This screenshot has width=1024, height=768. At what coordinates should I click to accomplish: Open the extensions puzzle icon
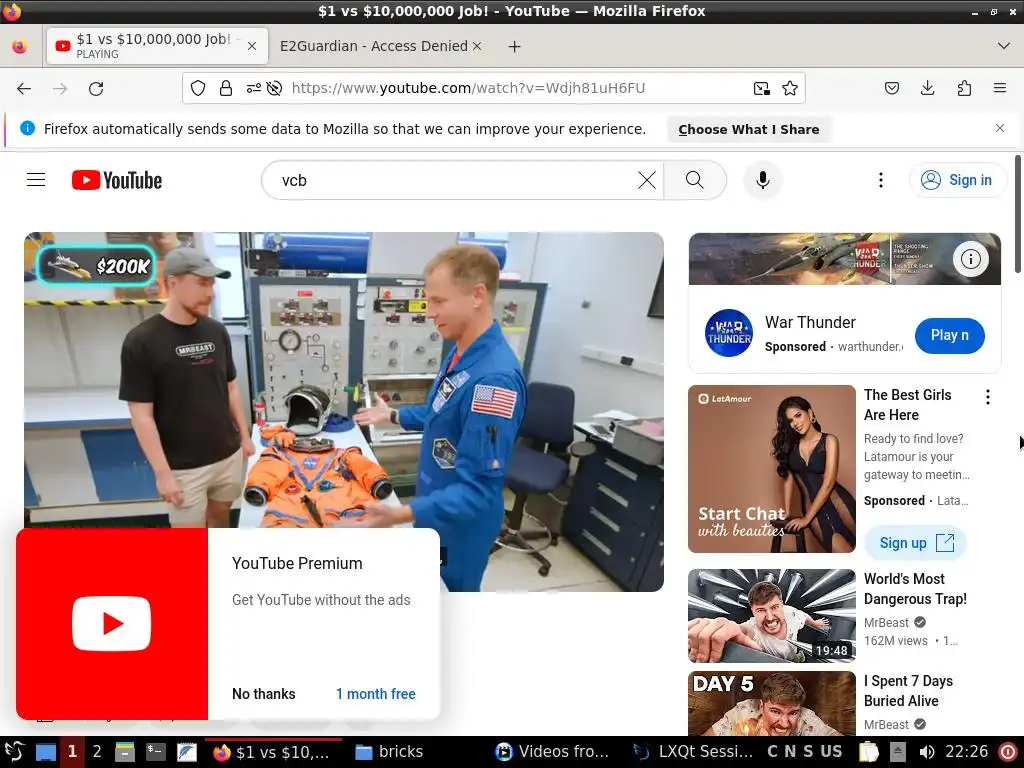(964, 88)
